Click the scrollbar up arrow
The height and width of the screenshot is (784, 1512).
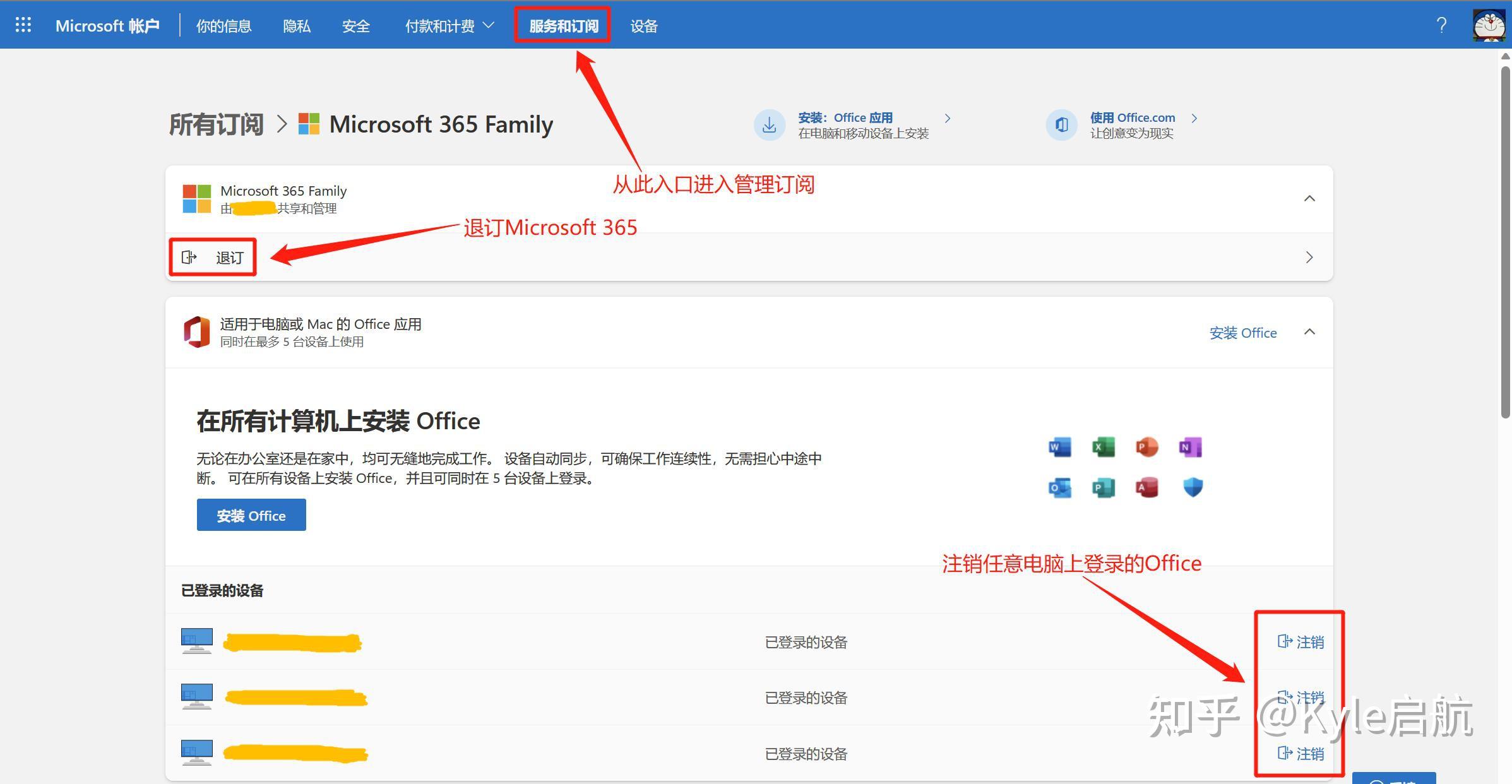(x=1505, y=56)
